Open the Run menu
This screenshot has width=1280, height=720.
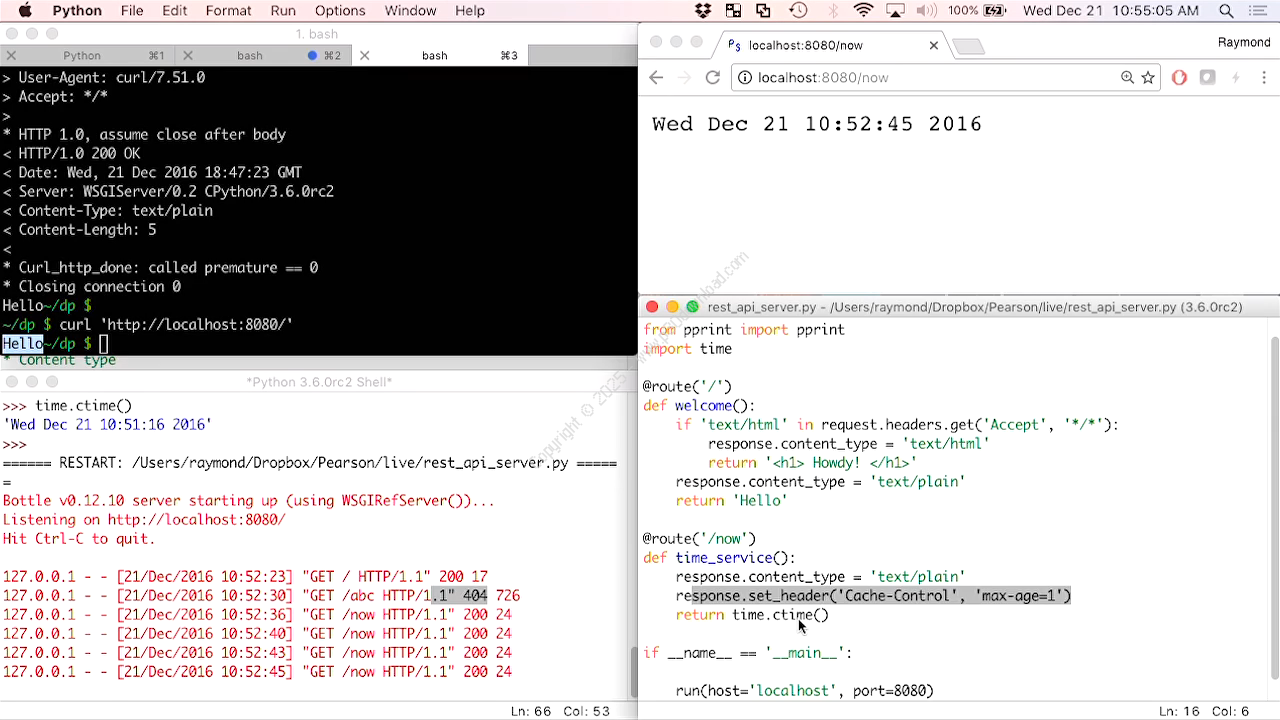(x=283, y=11)
